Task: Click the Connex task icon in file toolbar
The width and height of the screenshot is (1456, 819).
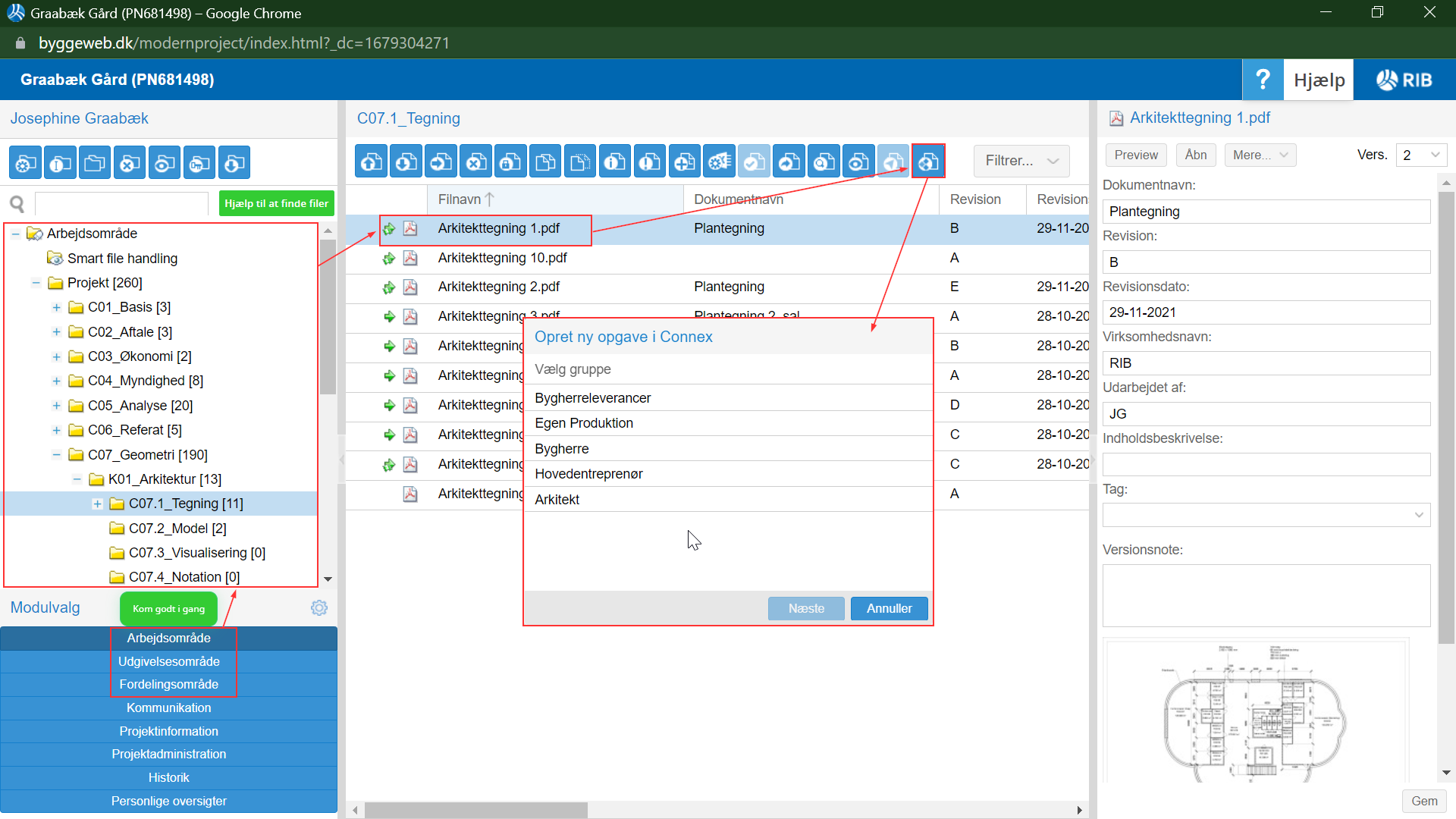Action: pyautogui.click(x=928, y=162)
